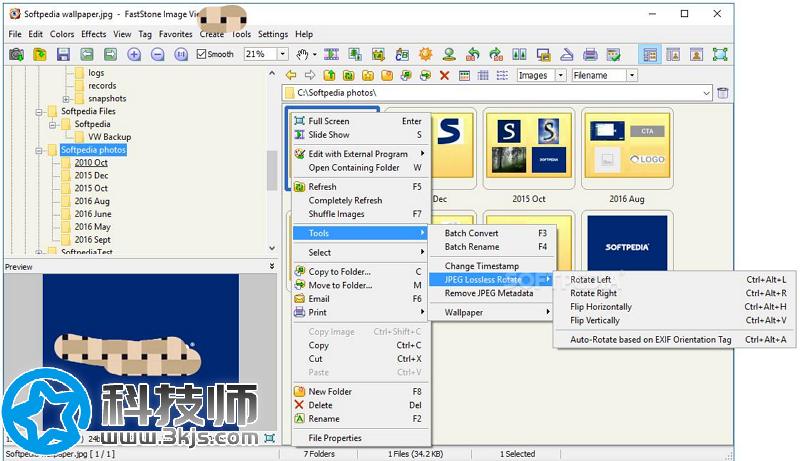Select File Properties in context menu

361,438
